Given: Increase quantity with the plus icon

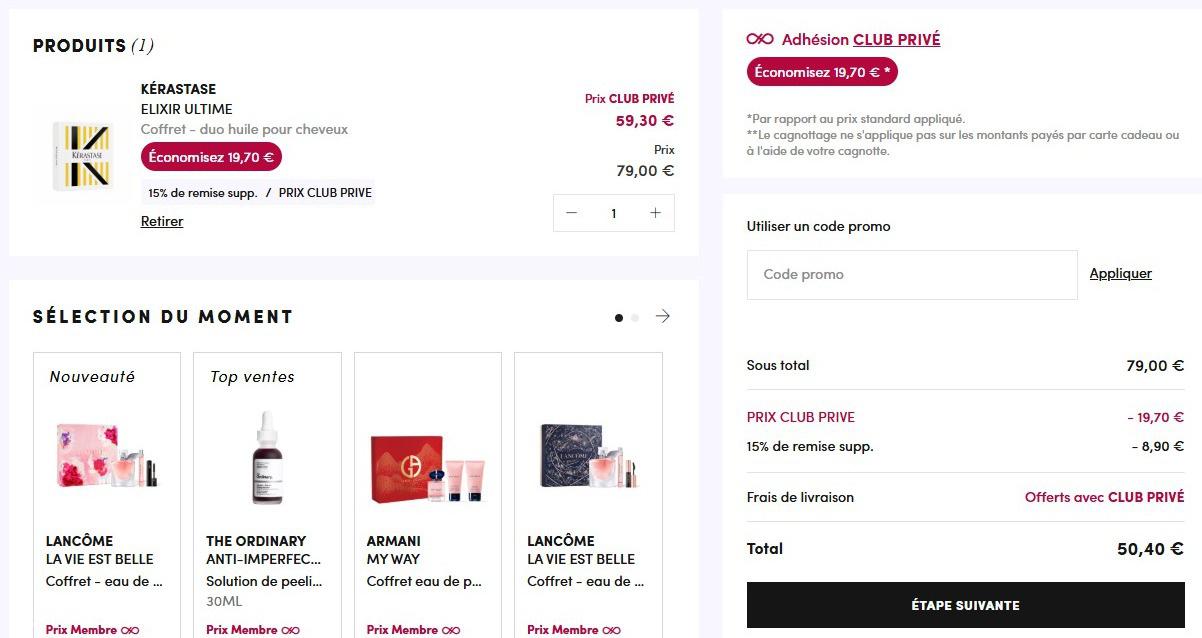Looking at the screenshot, I should [x=655, y=213].
